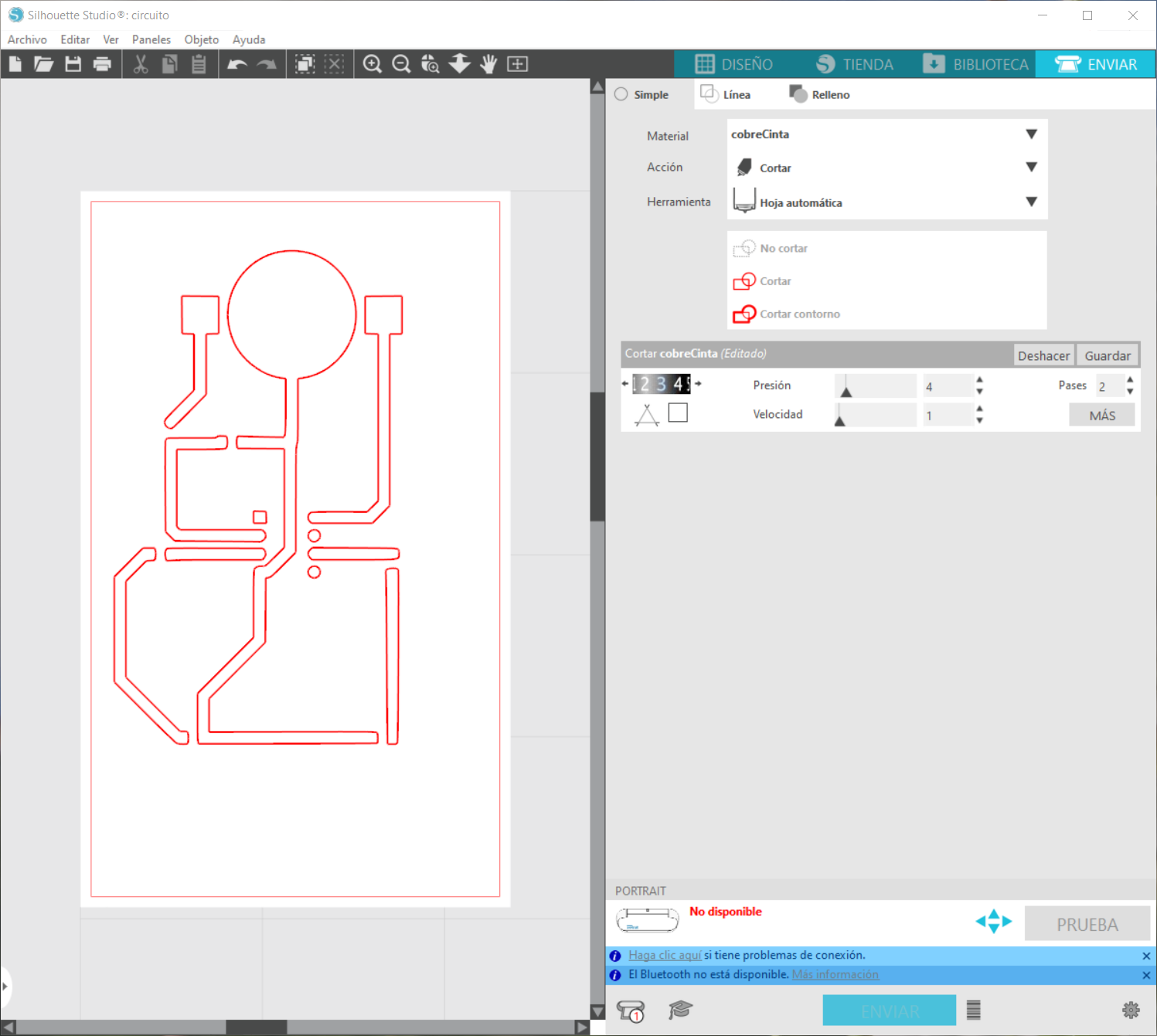Open settings with the gear icon
1157x1036 pixels.
1131,1010
